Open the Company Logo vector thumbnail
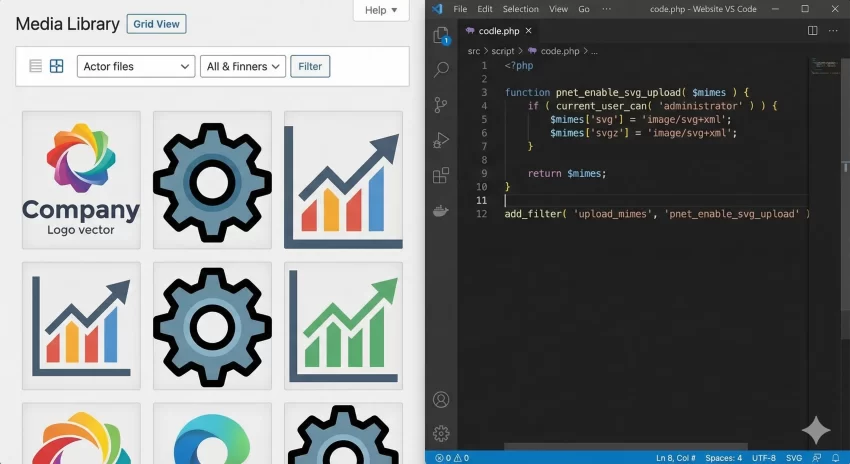 pos(81,180)
